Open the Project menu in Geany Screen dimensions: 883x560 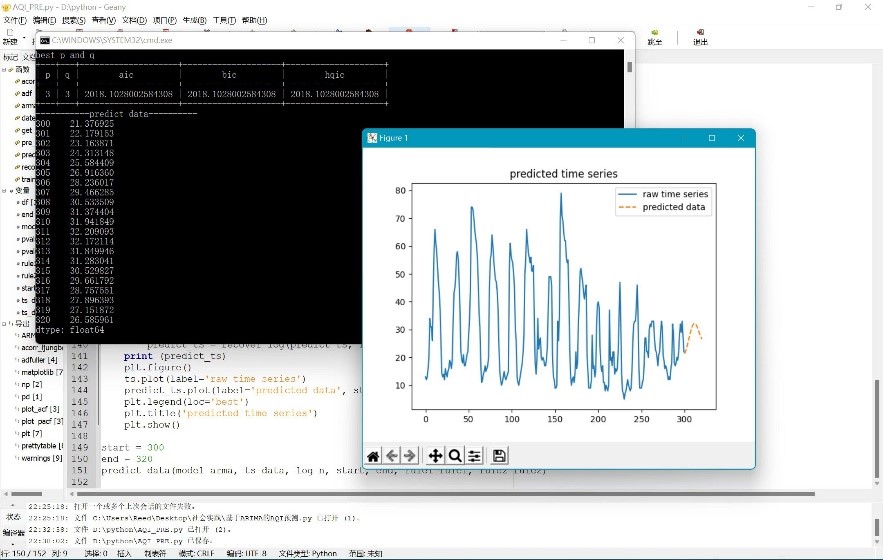(x=164, y=20)
